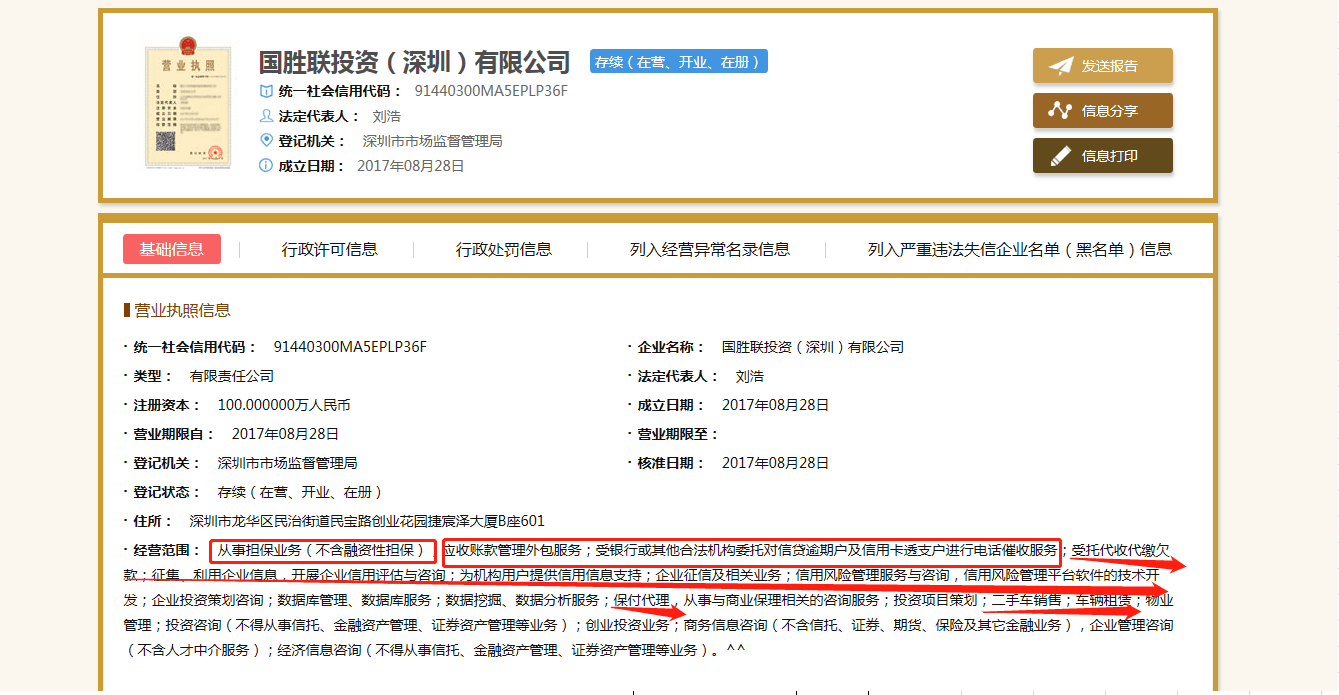Viewport: 1339px width, 695px height.
Task: Click credit code value in license info section
Action: pyautogui.click(x=350, y=347)
